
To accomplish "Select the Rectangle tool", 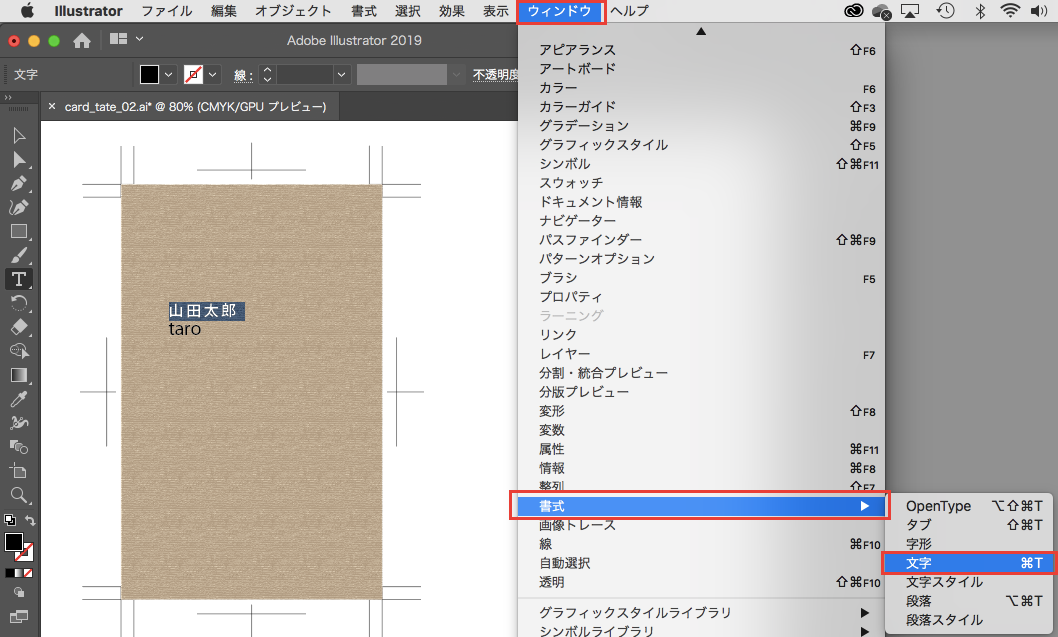I will [19, 231].
